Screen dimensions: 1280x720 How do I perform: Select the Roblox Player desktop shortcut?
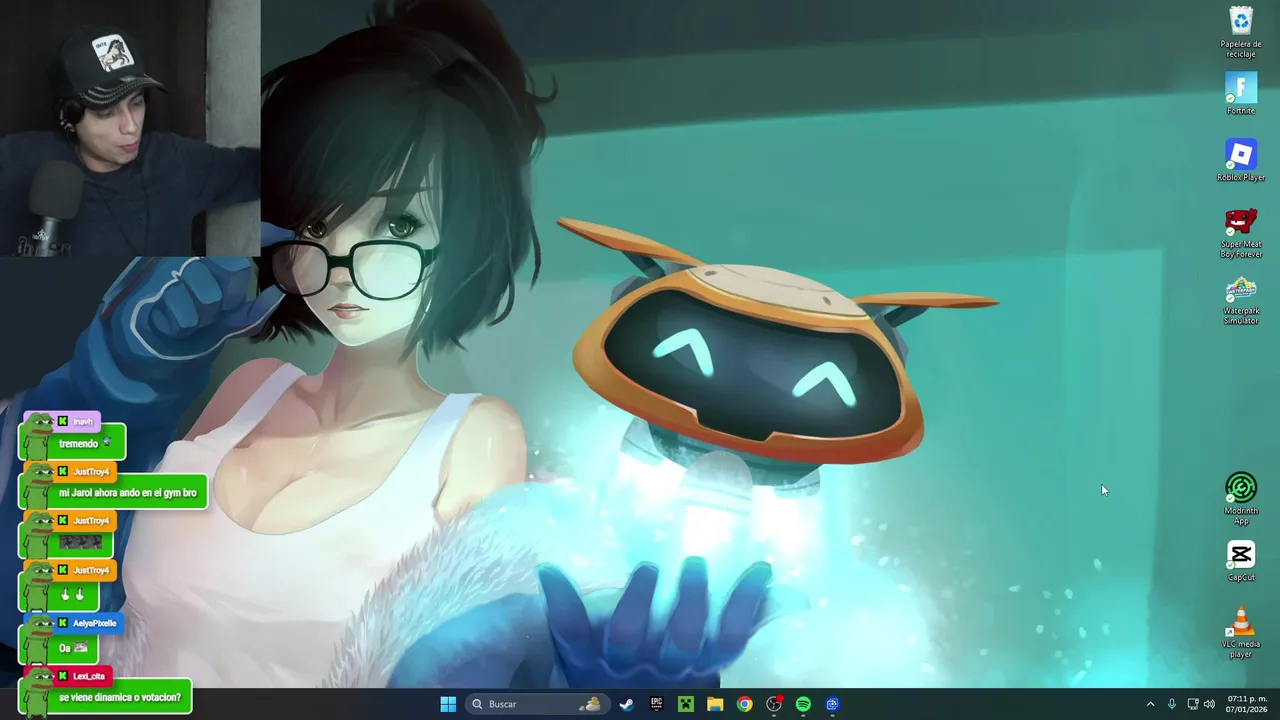1241,160
